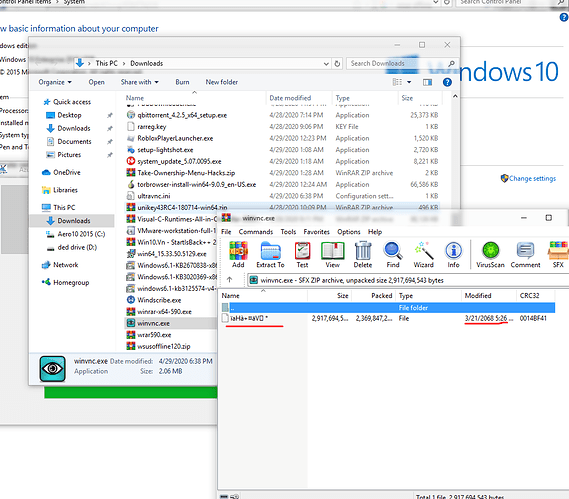Select OneDrive in navigation pane

pyautogui.click(x=61, y=172)
